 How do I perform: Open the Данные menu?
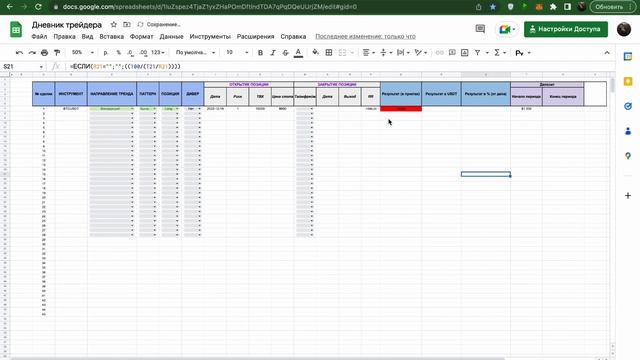[x=171, y=36]
